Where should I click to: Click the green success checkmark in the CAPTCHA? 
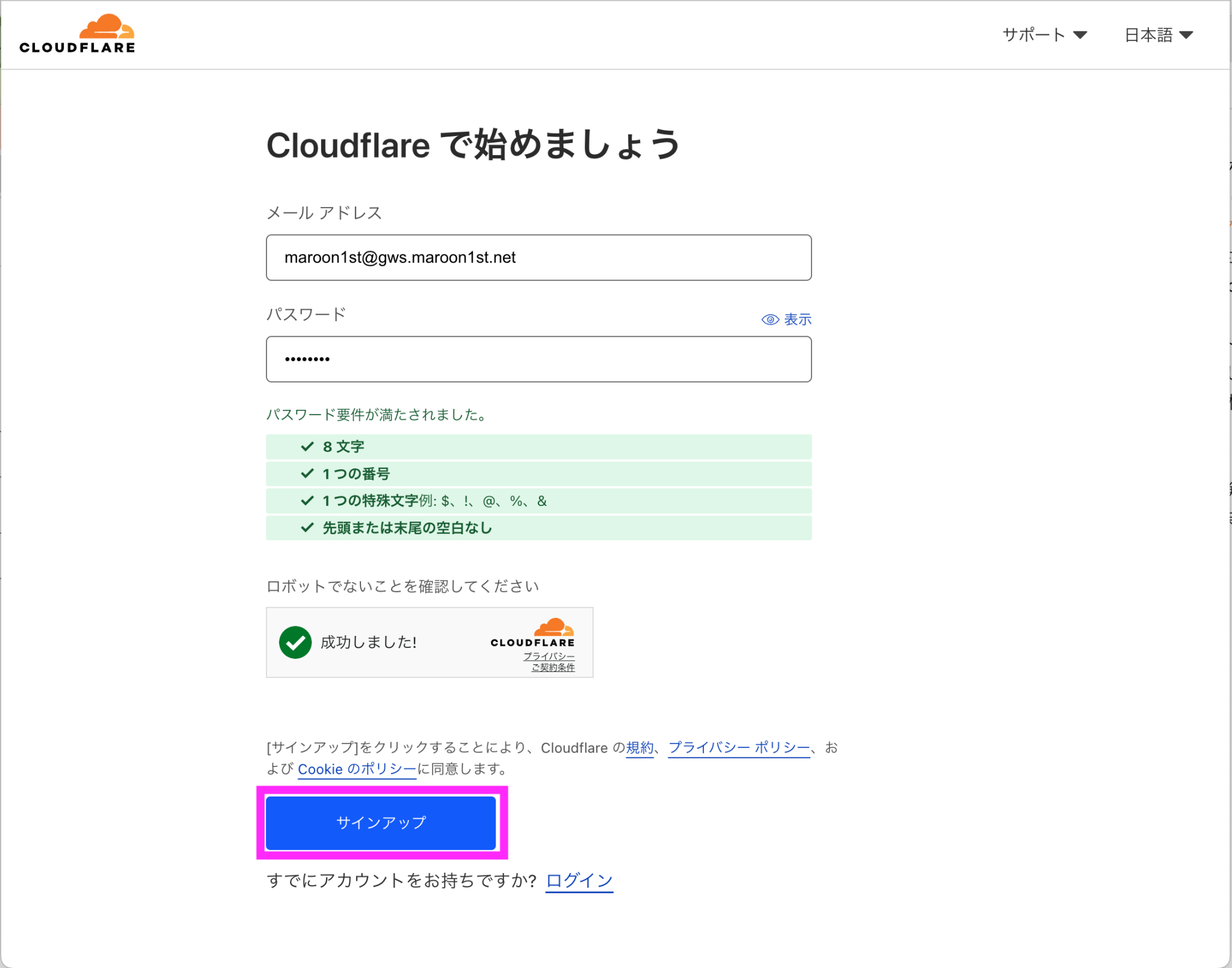[x=295, y=642]
